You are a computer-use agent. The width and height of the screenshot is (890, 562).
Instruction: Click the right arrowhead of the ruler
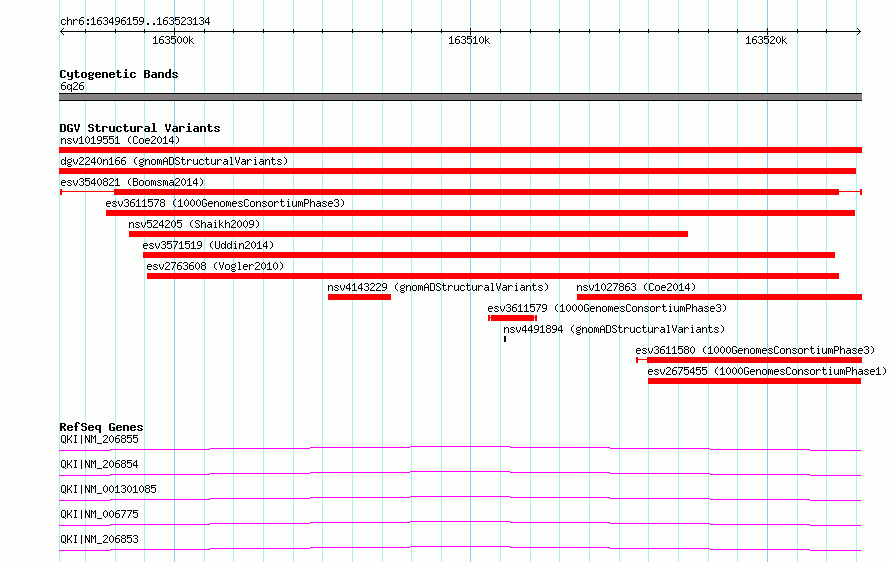coord(859,31)
